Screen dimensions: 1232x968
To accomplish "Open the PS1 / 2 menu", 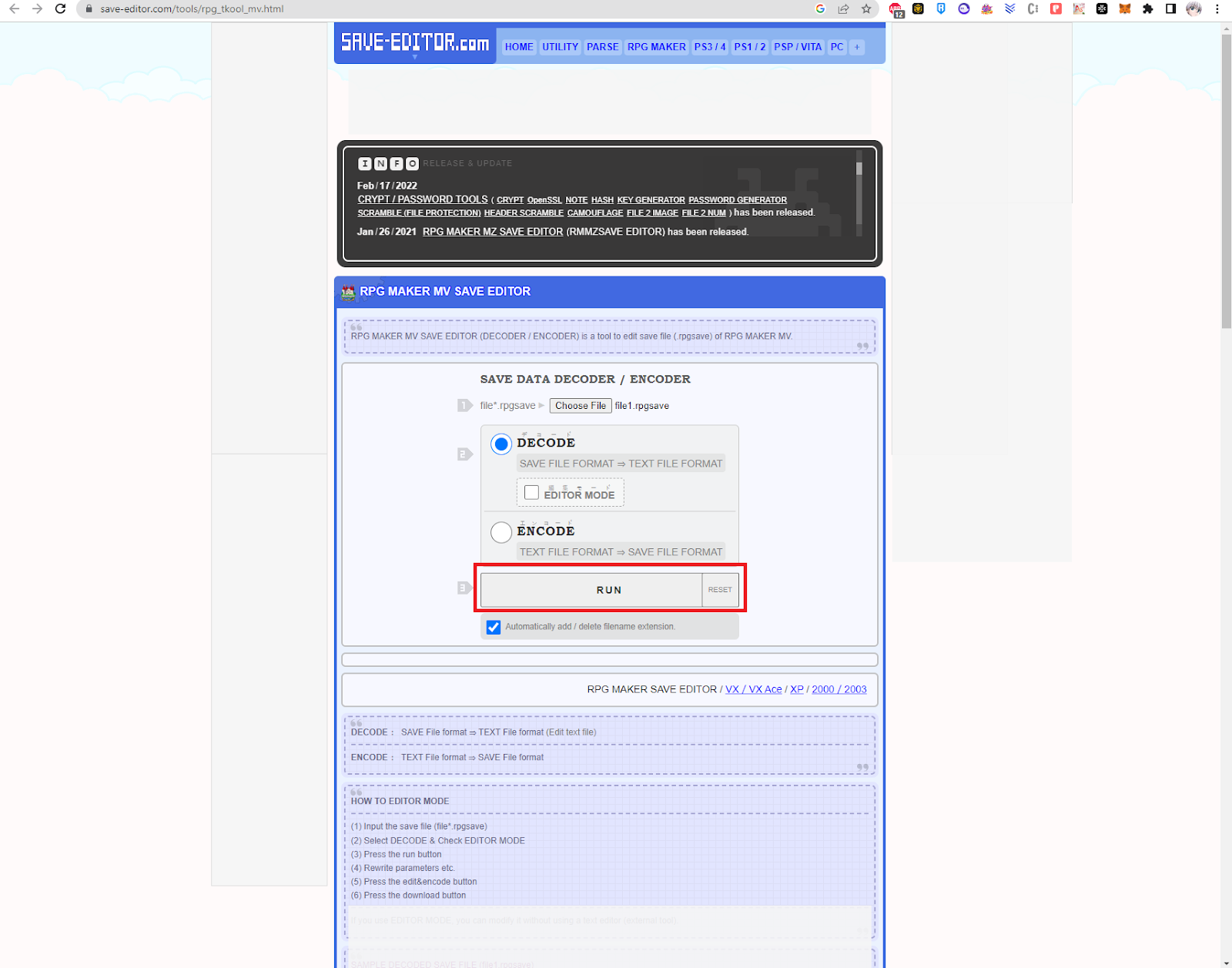I will 750,47.
